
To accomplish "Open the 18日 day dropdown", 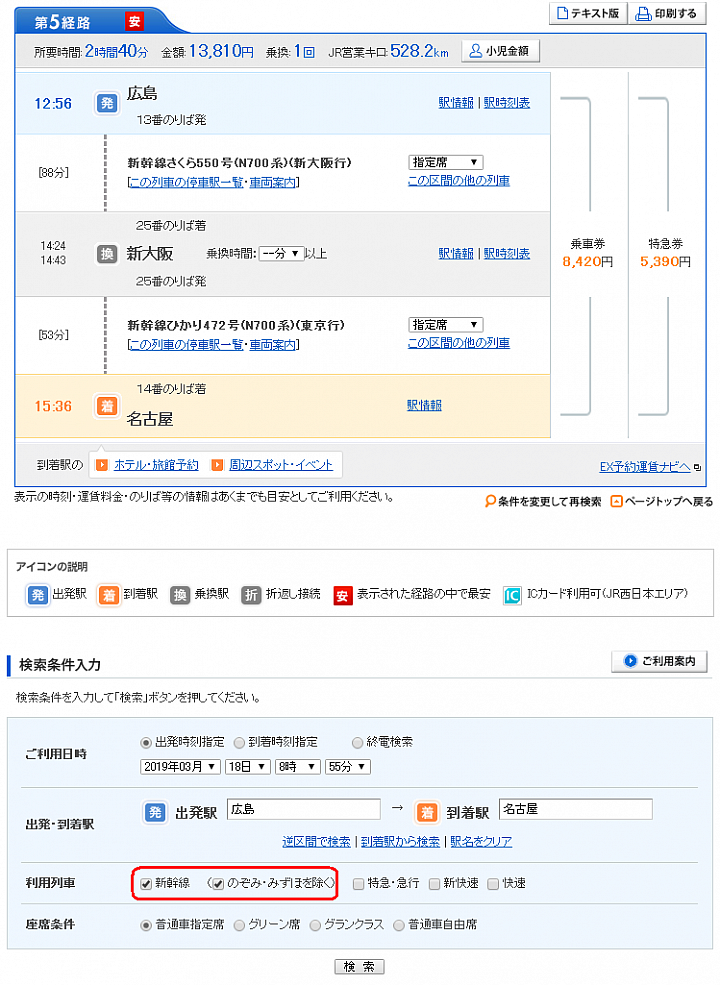I will (x=248, y=766).
